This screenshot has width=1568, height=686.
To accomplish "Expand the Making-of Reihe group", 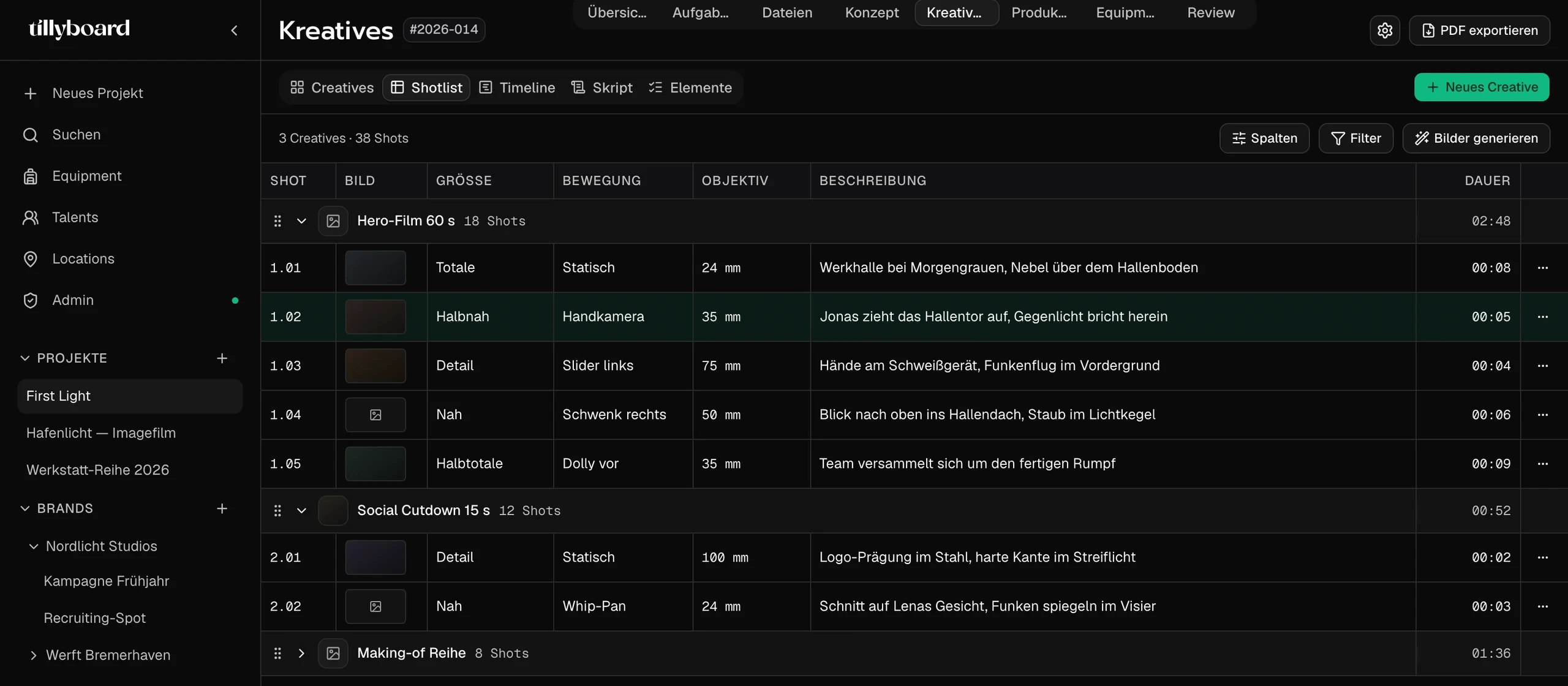I will pyautogui.click(x=301, y=653).
